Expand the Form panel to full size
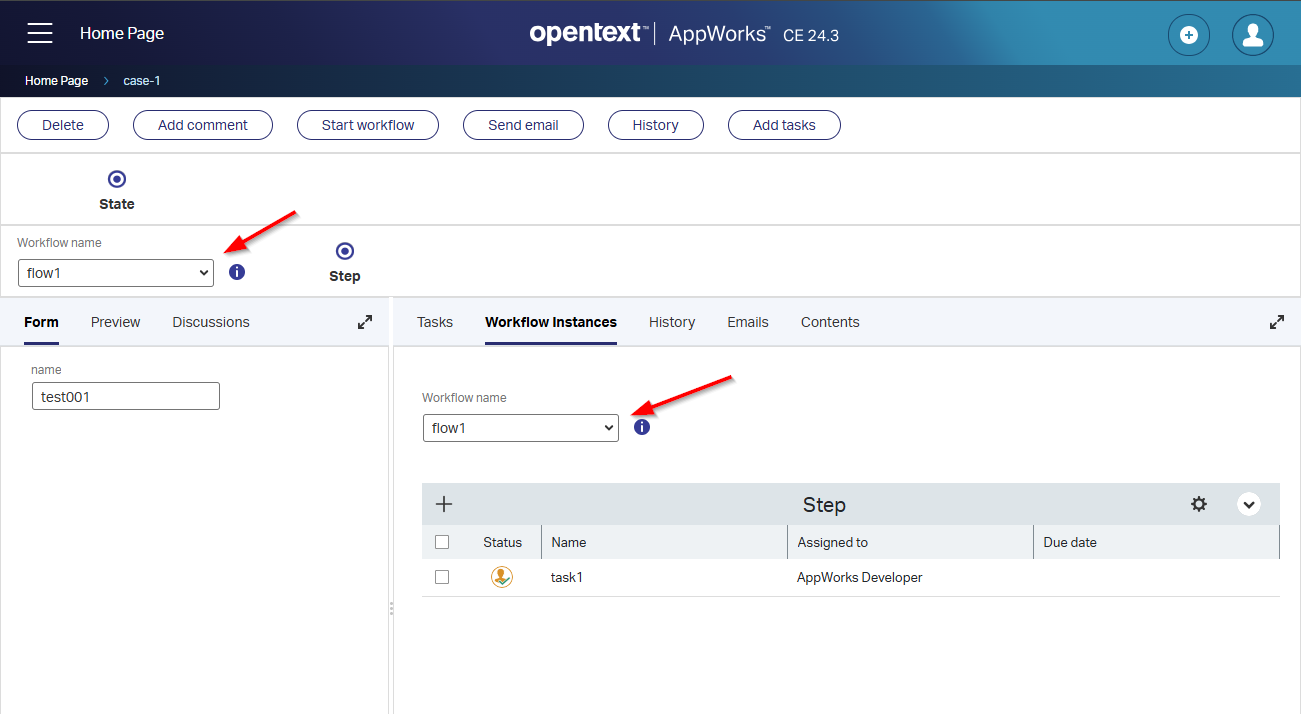Screen dimensions: 1301x714 coord(365,322)
